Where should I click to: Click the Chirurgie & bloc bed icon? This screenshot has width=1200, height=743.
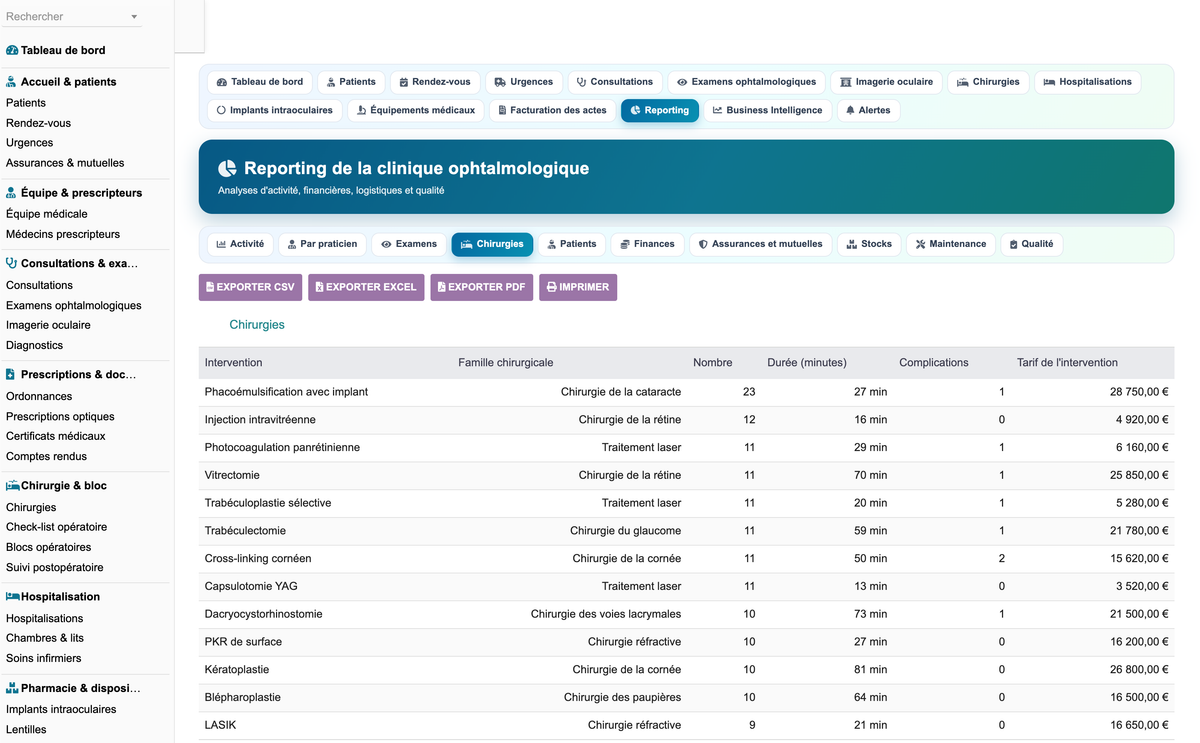click(x=13, y=486)
